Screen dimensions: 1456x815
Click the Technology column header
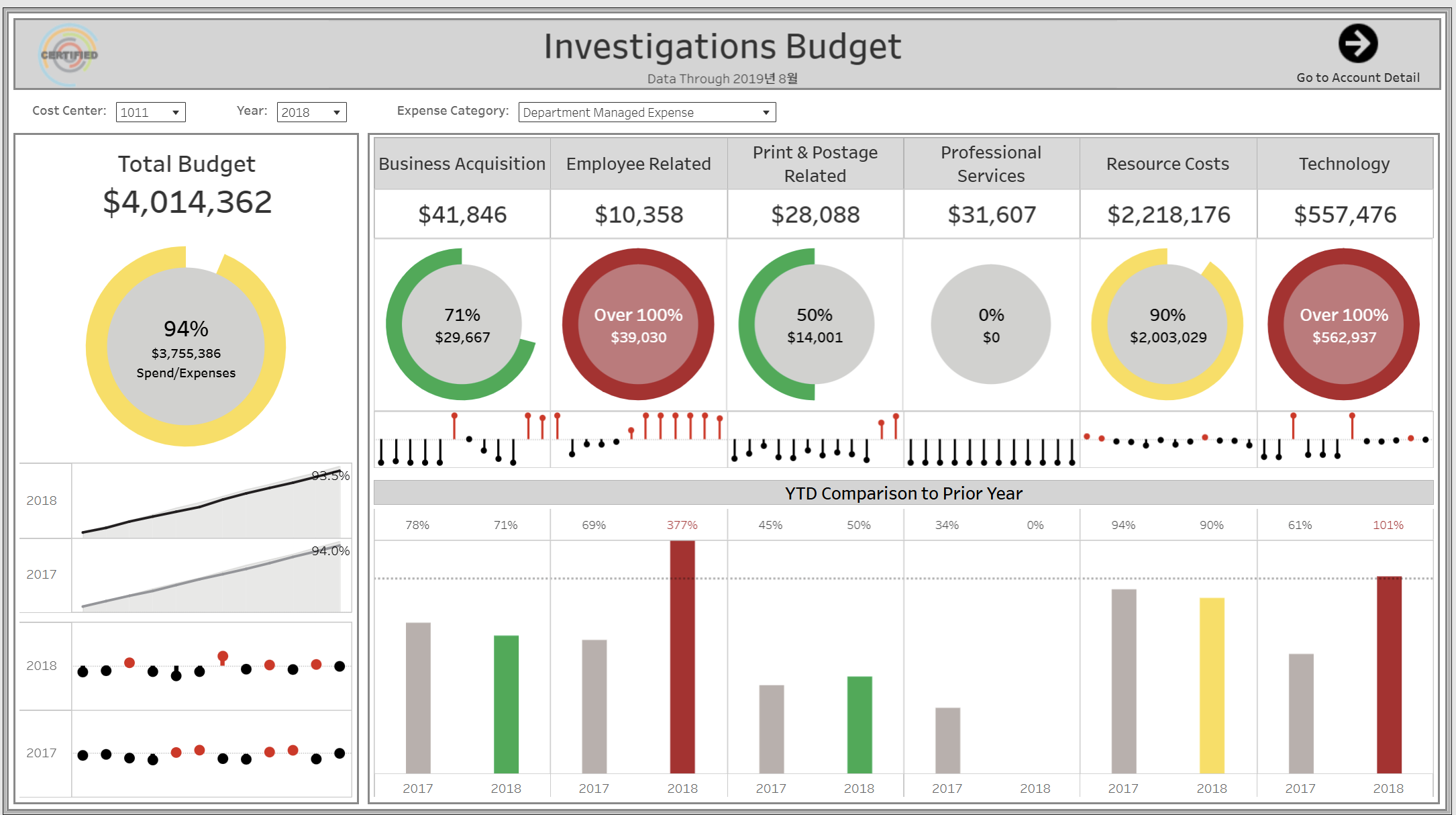(1344, 164)
